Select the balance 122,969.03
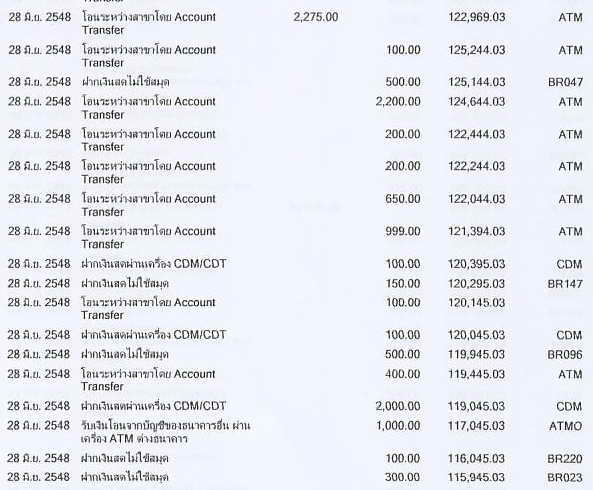 [477, 17]
